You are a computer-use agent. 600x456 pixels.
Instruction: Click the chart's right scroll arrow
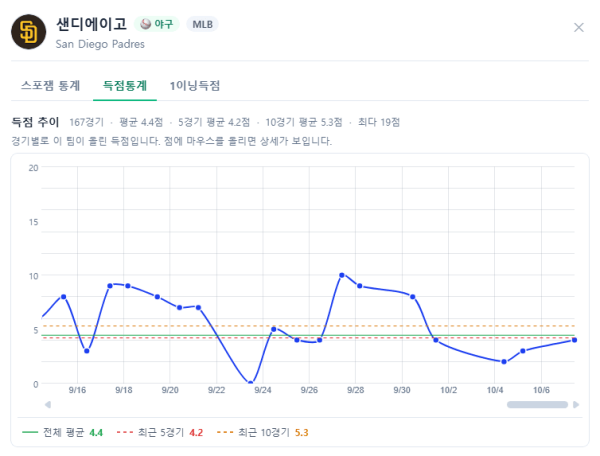point(576,404)
